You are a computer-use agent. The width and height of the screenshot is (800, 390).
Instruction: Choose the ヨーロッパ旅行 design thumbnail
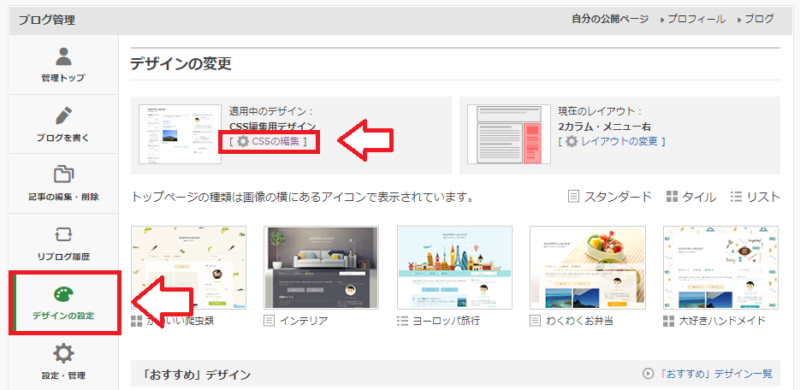[455, 268]
